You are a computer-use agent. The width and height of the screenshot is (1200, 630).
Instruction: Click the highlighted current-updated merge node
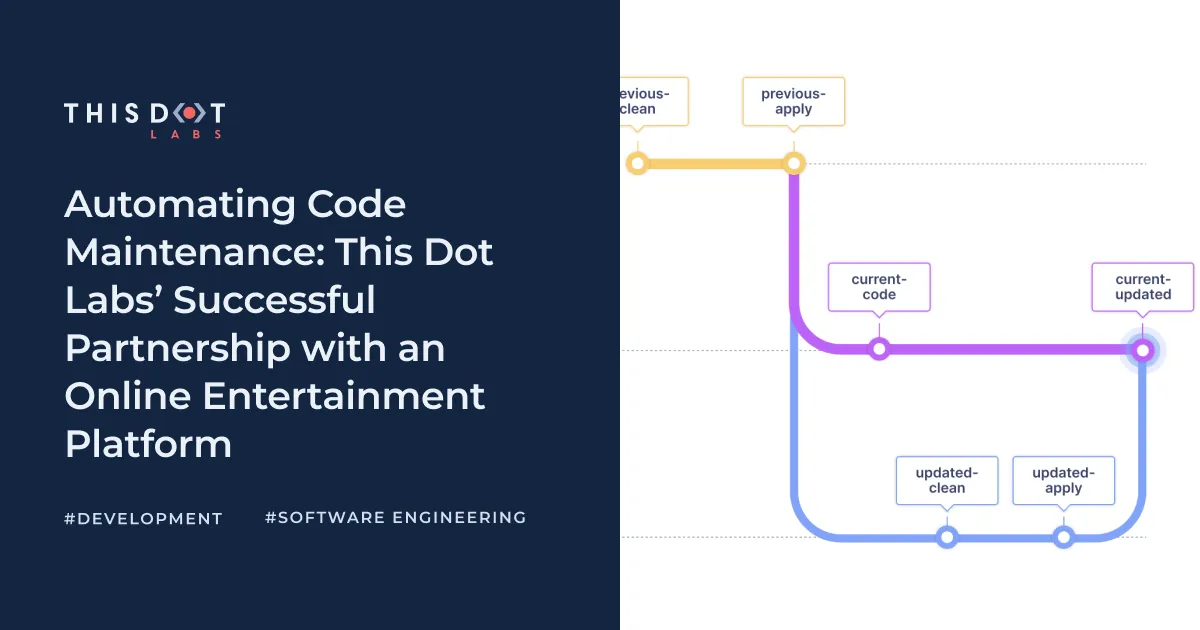1142,350
